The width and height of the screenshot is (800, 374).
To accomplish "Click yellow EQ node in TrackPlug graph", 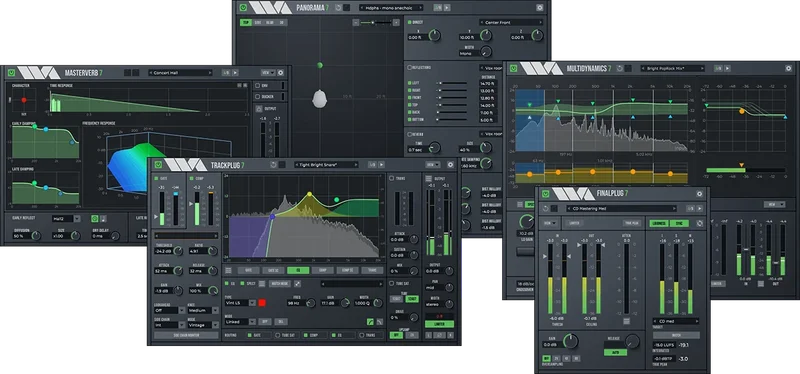I will point(309,194).
